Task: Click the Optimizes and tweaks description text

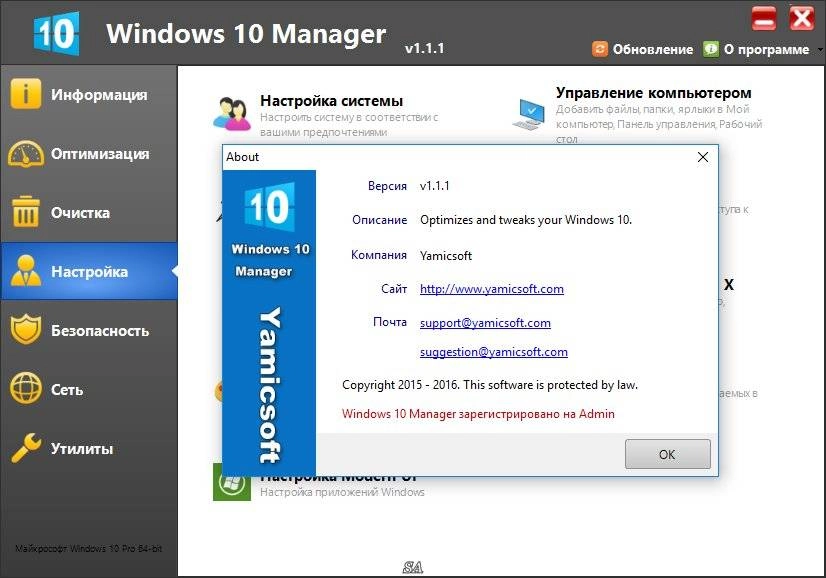Action: click(x=526, y=220)
